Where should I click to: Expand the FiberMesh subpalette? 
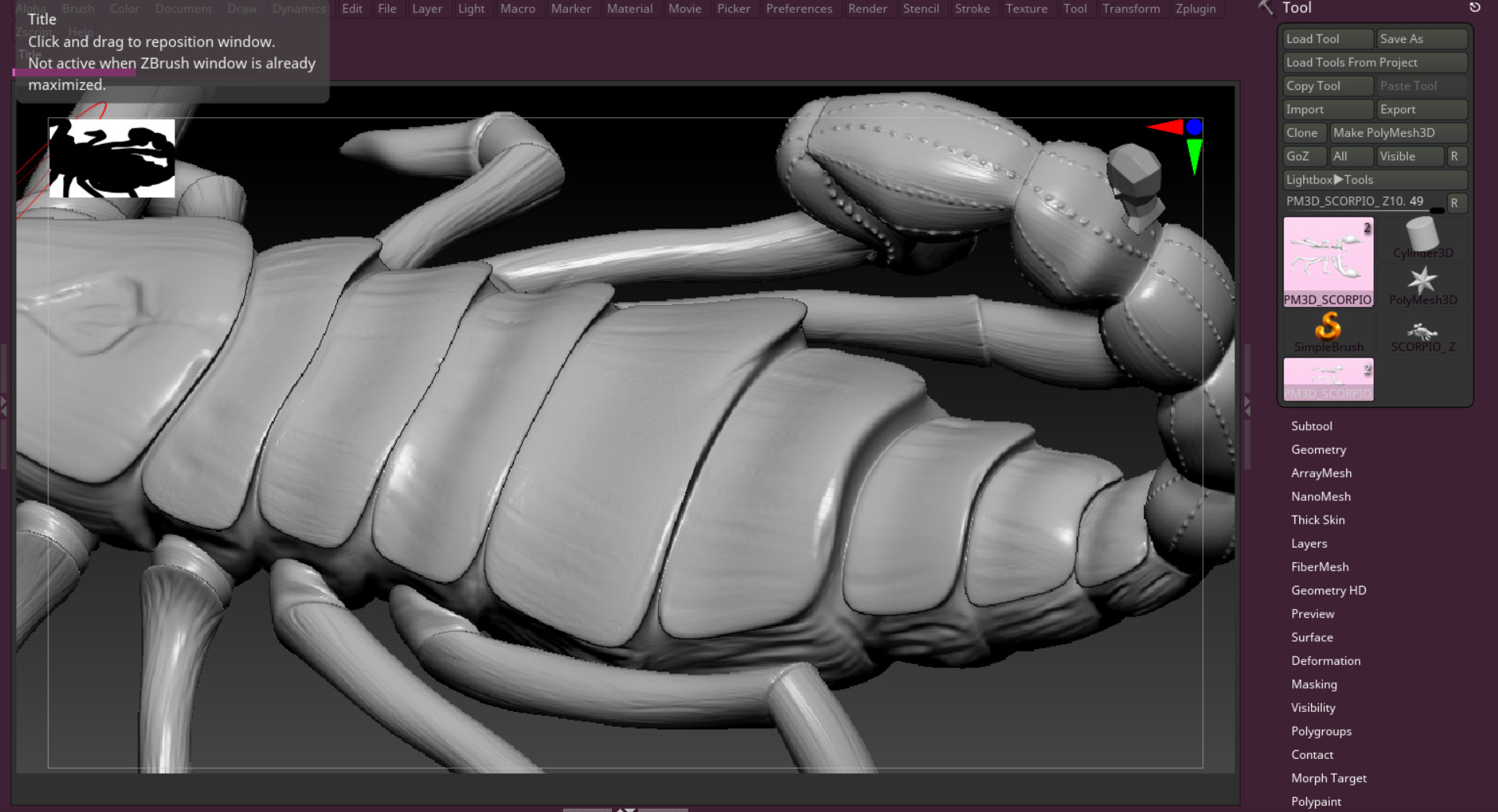coord(1320,567)
